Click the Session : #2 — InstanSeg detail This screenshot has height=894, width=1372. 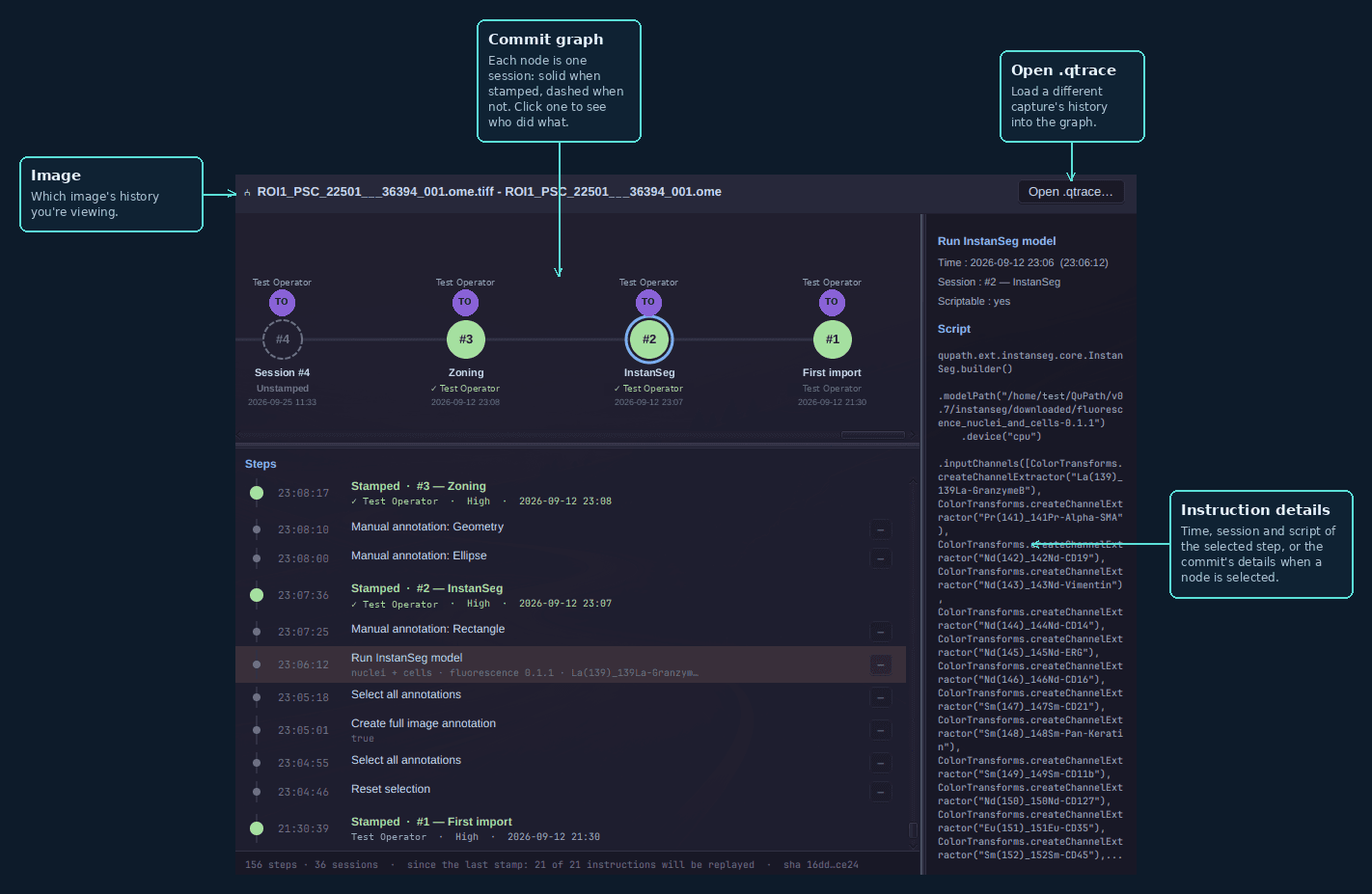coord(999,282)
